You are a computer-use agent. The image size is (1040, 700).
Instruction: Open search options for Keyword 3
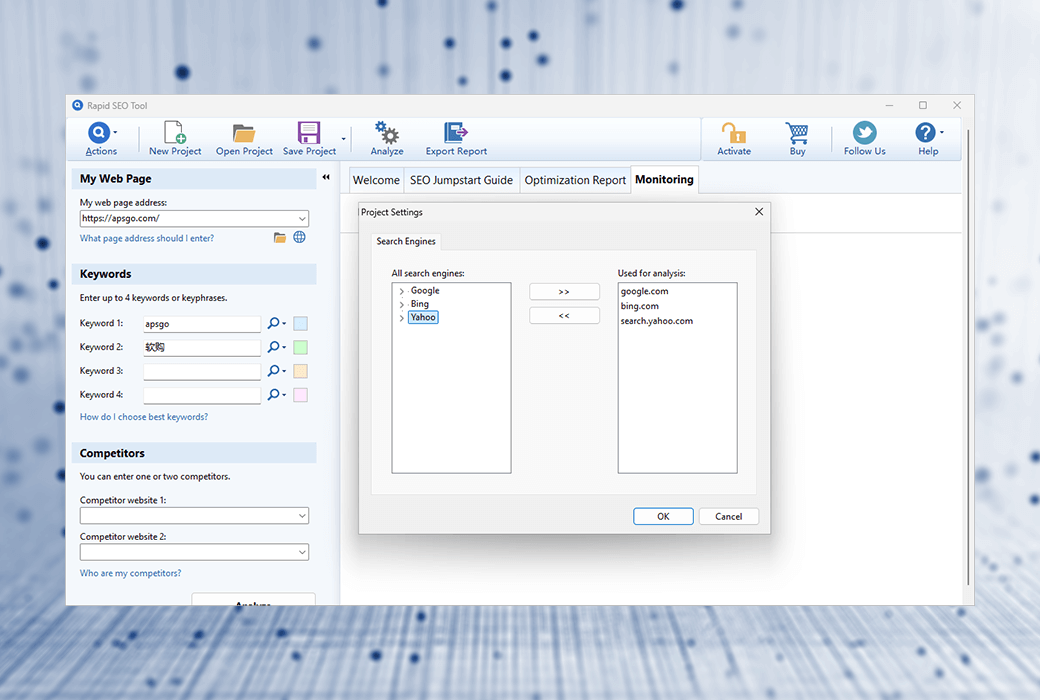[276, 371]
